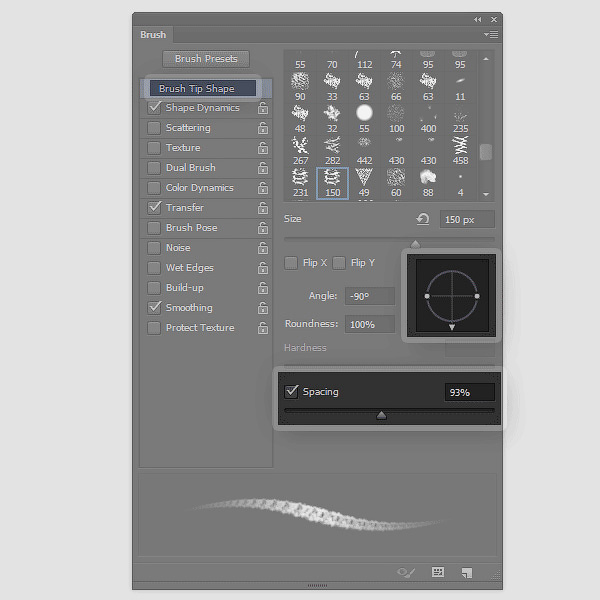The height and width of the screenshot is (600, 600).
Task: Click the Size slider handle
Action: (415, 244)
